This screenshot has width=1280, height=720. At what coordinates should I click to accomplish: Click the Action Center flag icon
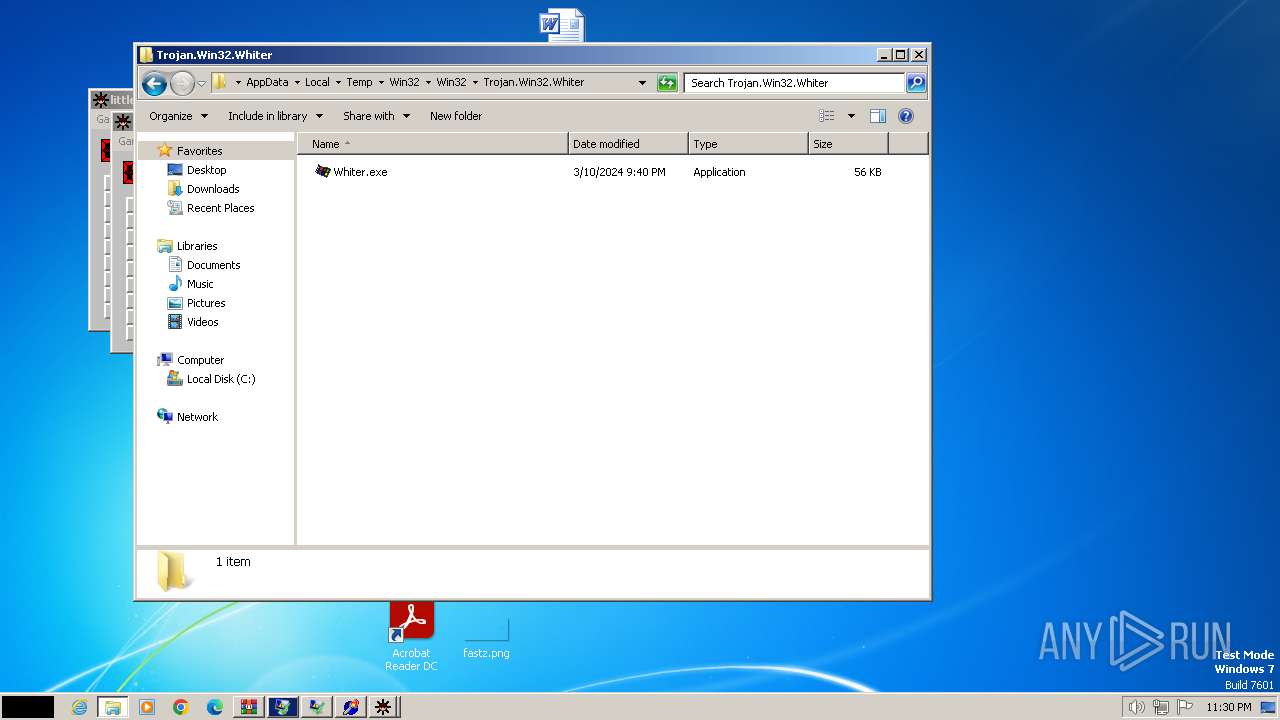pyautogui.click(x=1185, y=707)
